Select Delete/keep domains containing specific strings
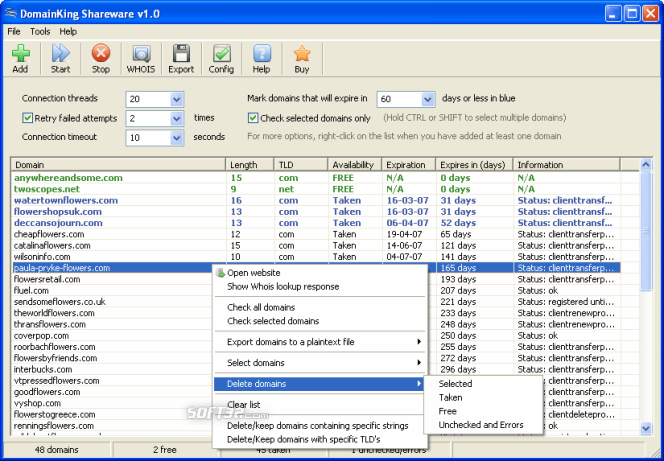The width and height of the screenshot is (664, 461). pyautogui.click(x=320, y=425)
